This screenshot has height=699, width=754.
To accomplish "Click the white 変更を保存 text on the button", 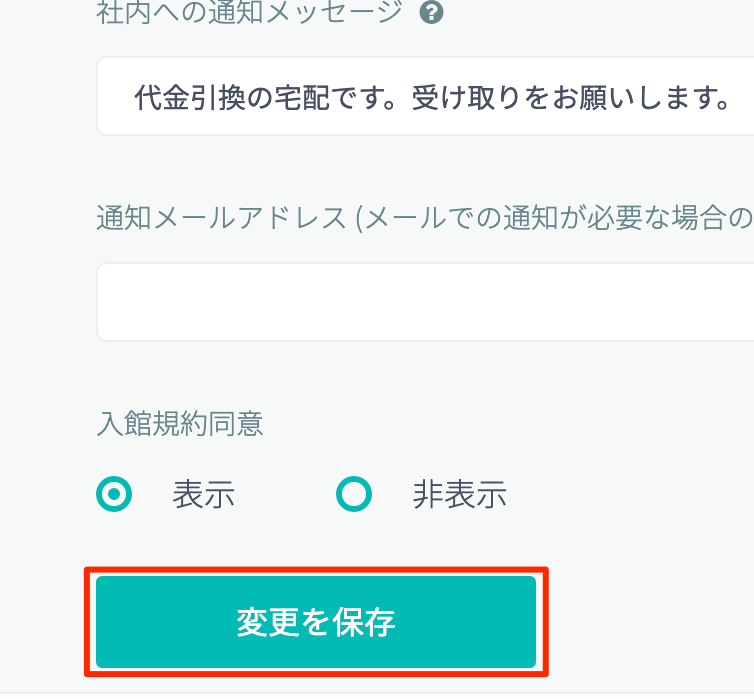I will tap(316, 623).
